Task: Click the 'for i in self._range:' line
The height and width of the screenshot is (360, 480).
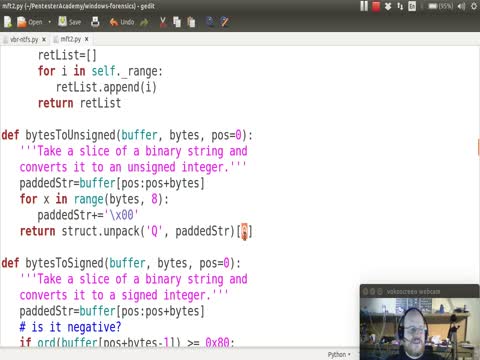Action: click(x=100, y=71)
